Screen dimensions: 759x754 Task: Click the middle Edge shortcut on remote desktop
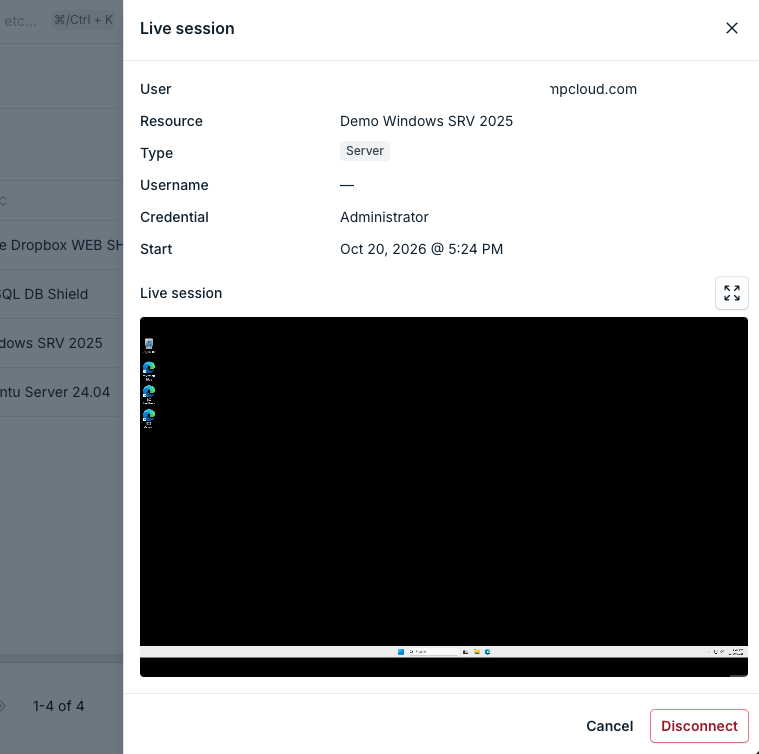pos(149,394)
